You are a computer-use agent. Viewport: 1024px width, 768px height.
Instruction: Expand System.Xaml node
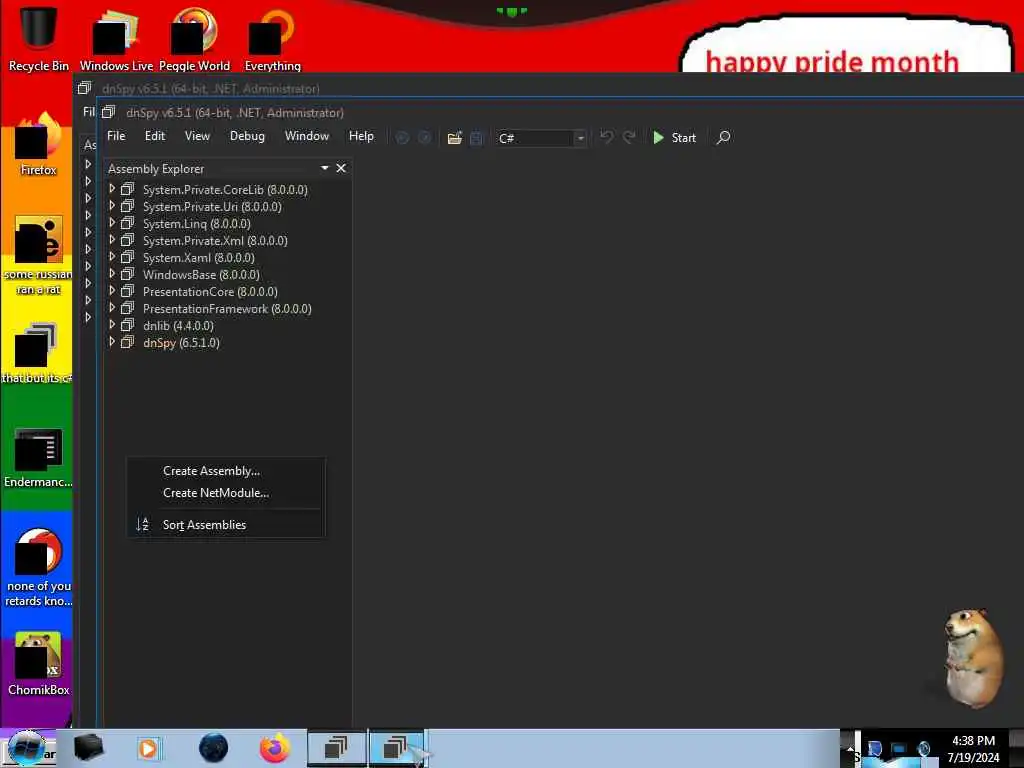tap(112, 257)
